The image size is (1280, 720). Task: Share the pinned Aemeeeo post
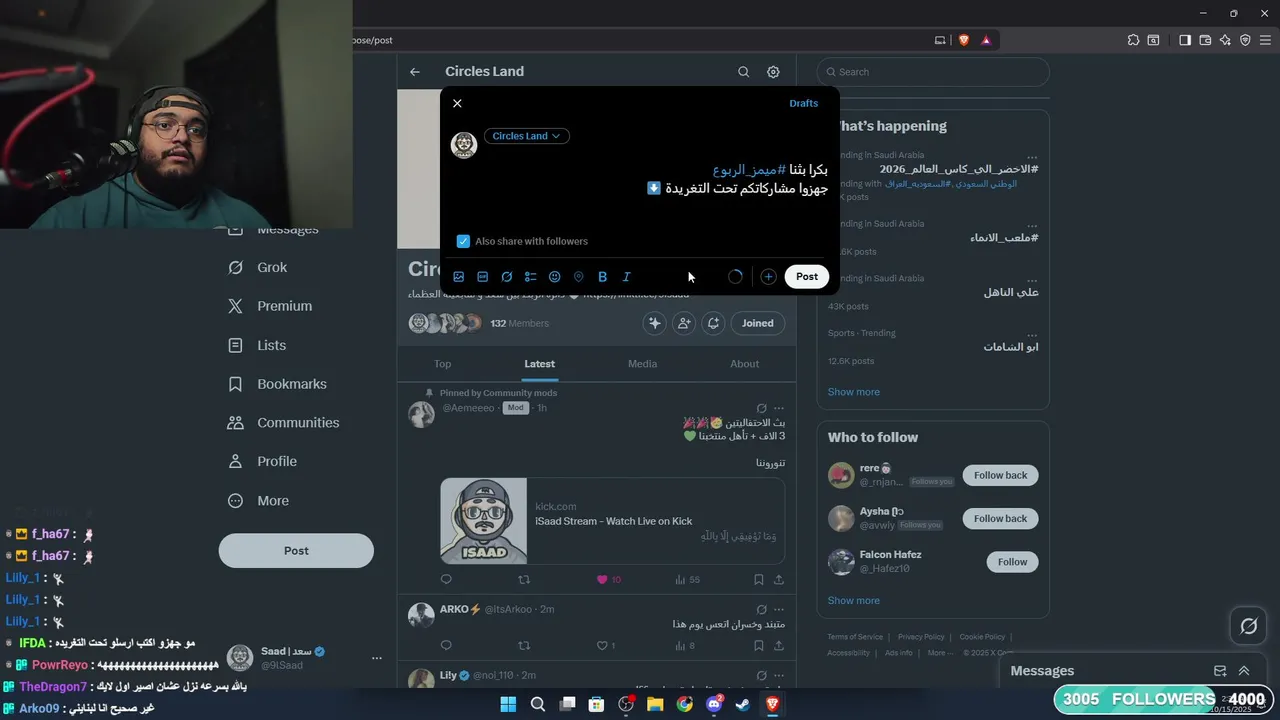pyautogui.click(x=779, y=580)
